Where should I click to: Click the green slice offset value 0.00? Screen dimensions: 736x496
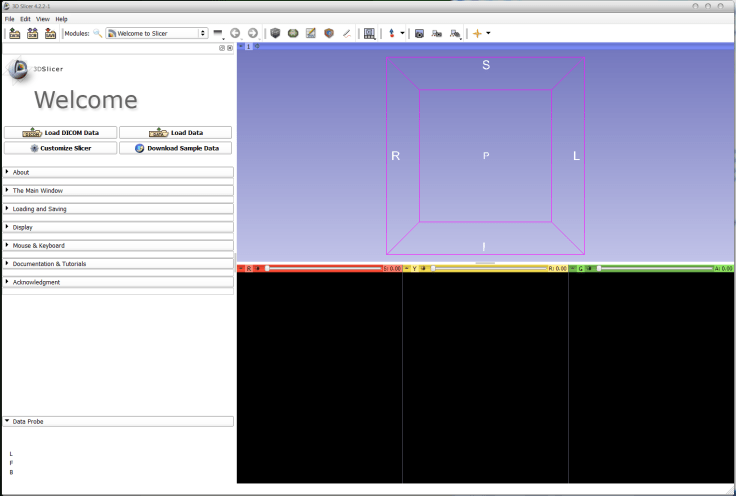point(724,268)
